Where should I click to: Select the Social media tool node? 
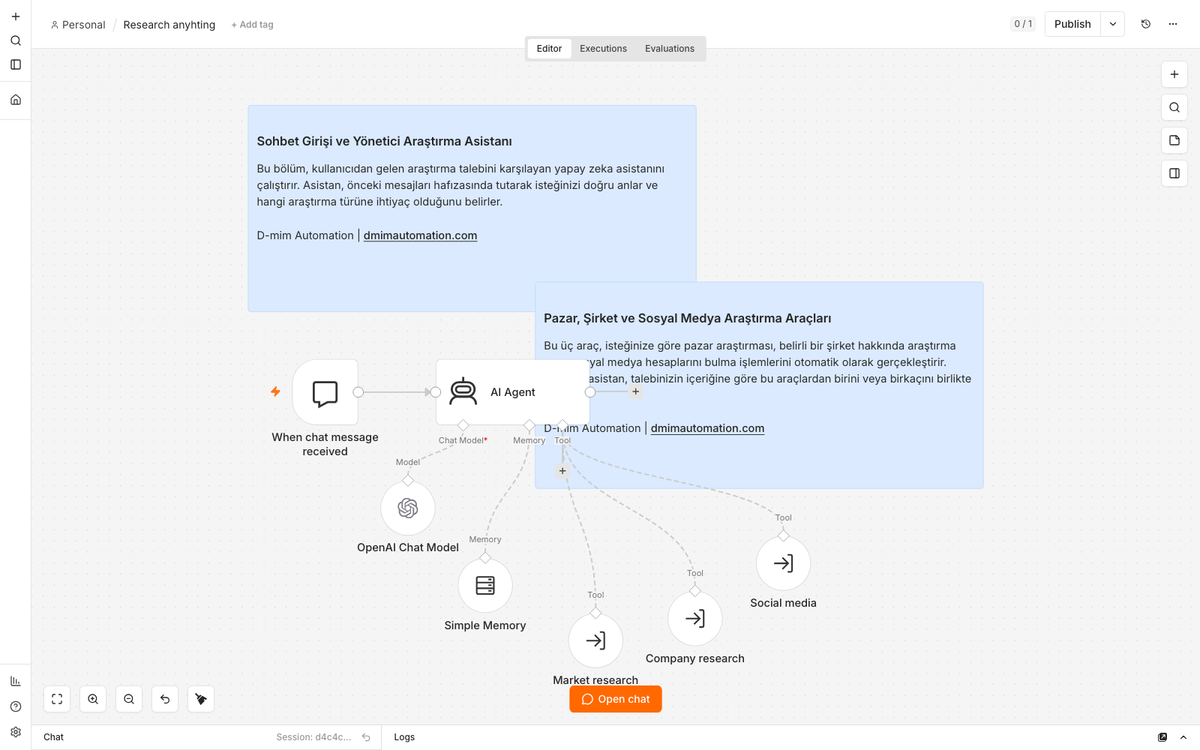tap(783, 563)
